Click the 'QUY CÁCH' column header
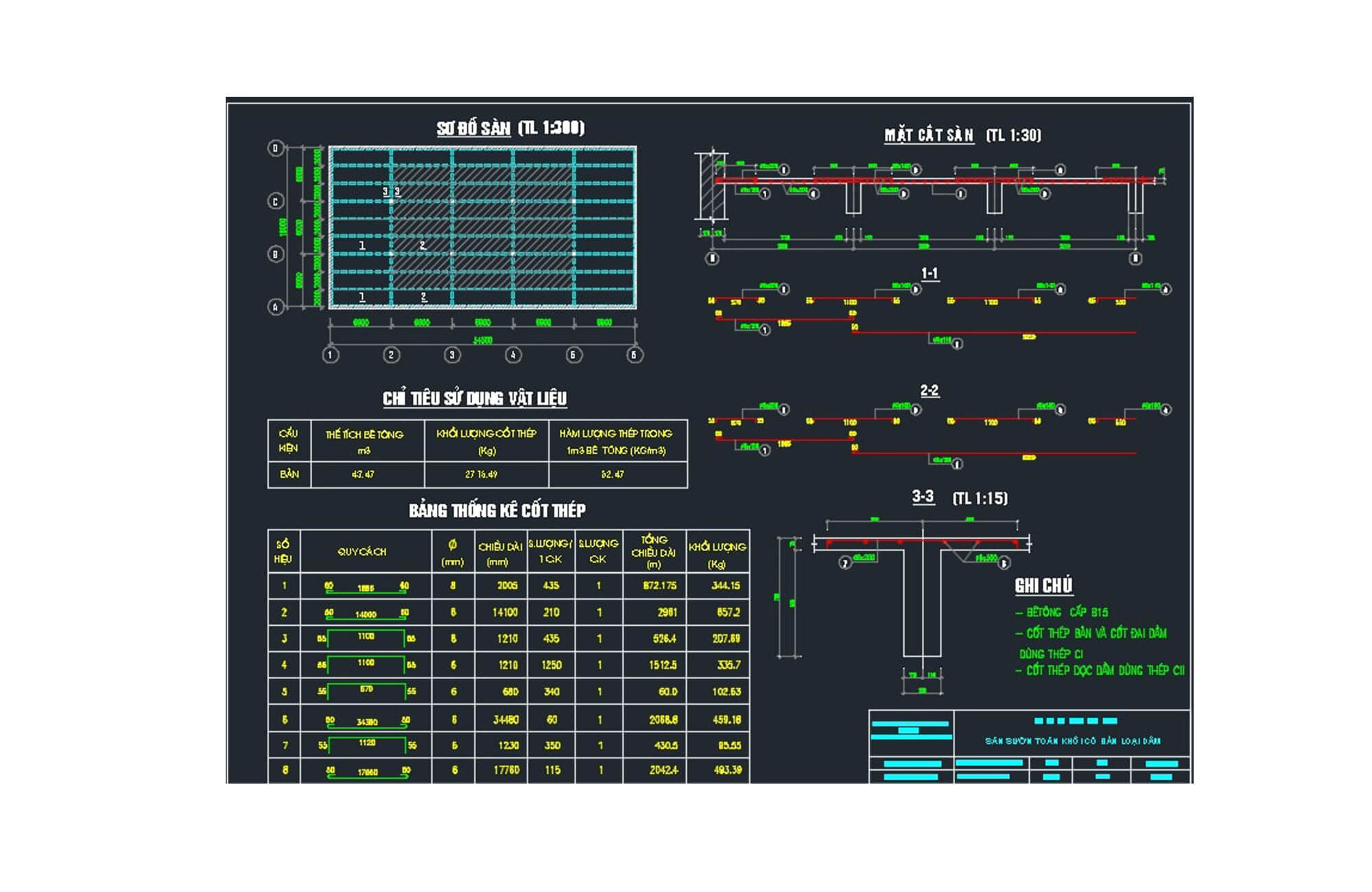Viewport: 1372px width, 892px height. click(362, 552)
